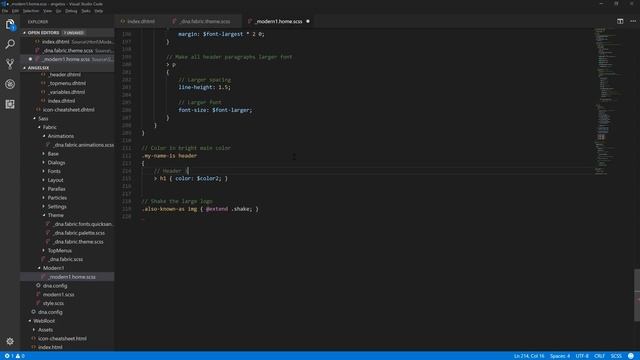
Task: Open the File menu
Action: click(x=5, y=11)
